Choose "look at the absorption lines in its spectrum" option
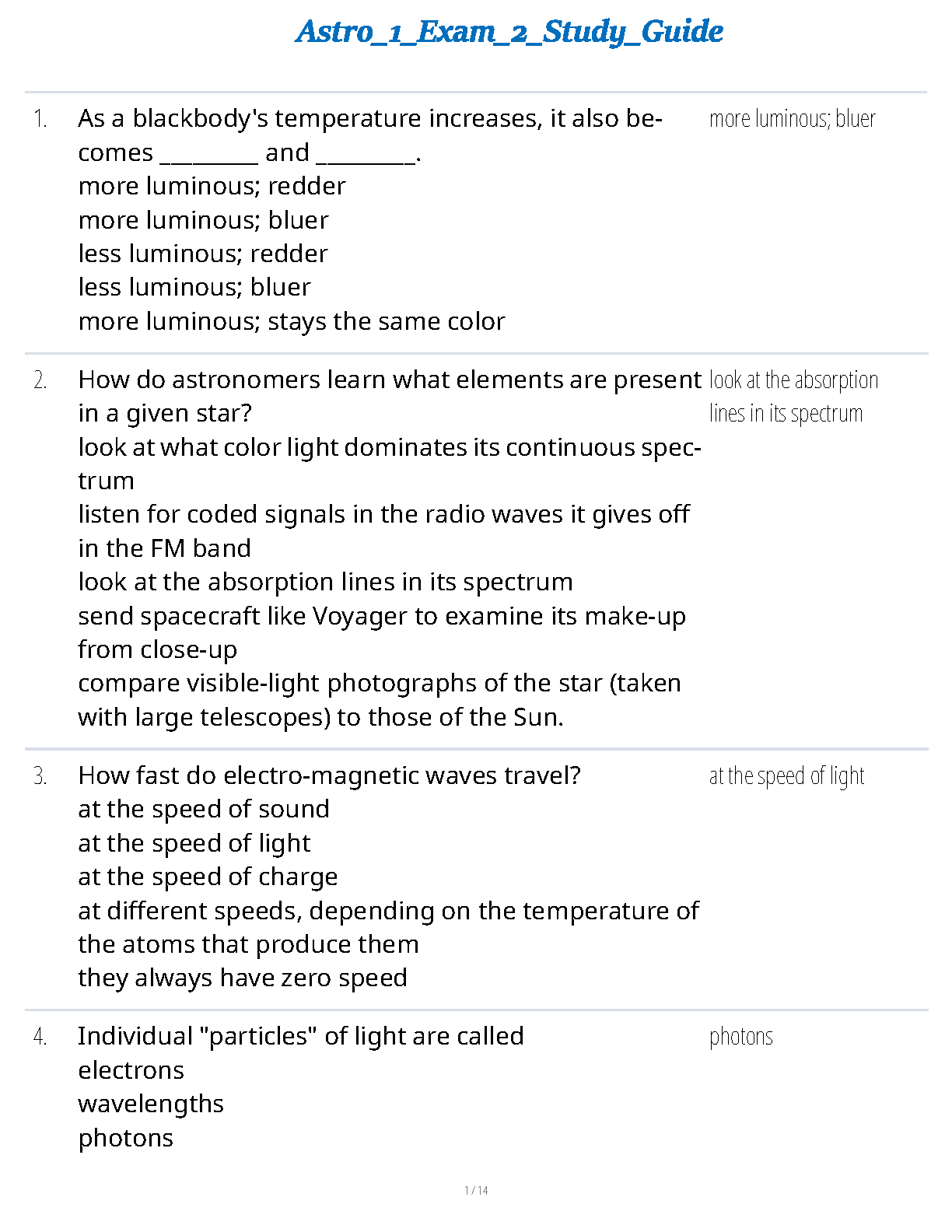 (x=325, y=583)
